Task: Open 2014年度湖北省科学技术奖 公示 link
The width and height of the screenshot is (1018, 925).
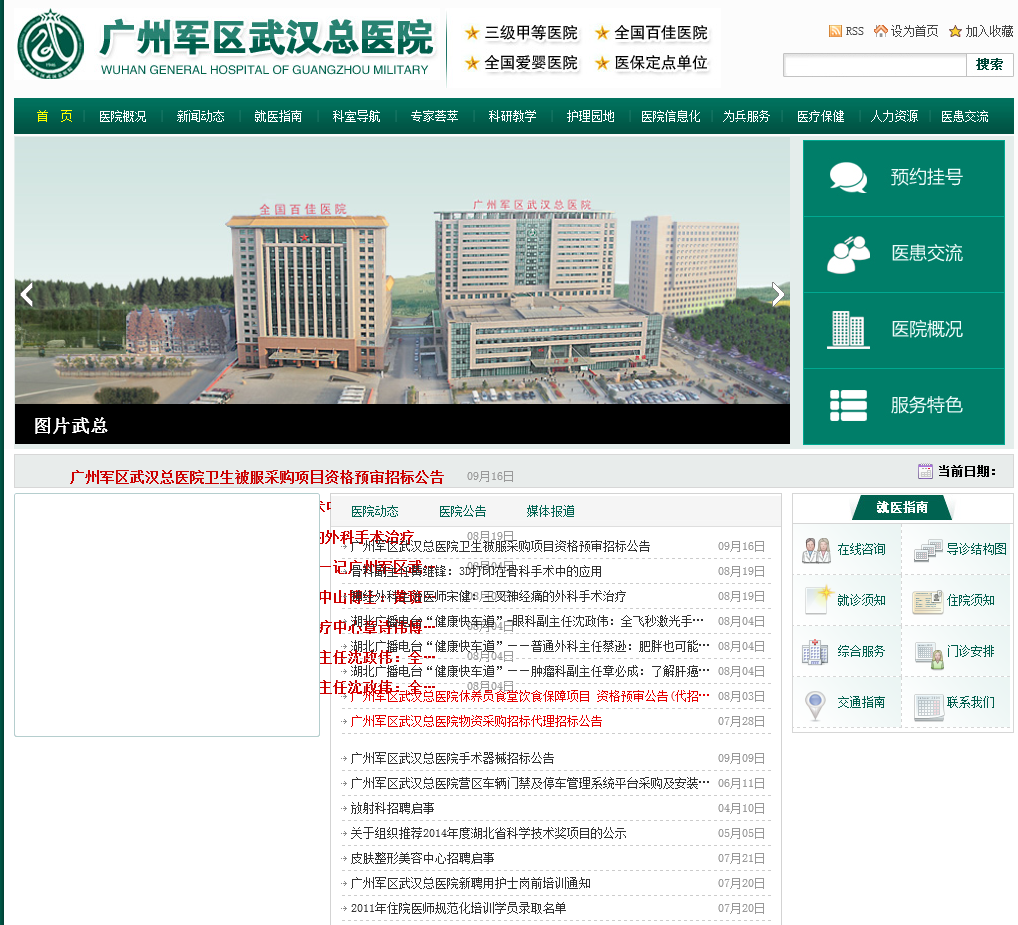Action: tap(488, 833)
